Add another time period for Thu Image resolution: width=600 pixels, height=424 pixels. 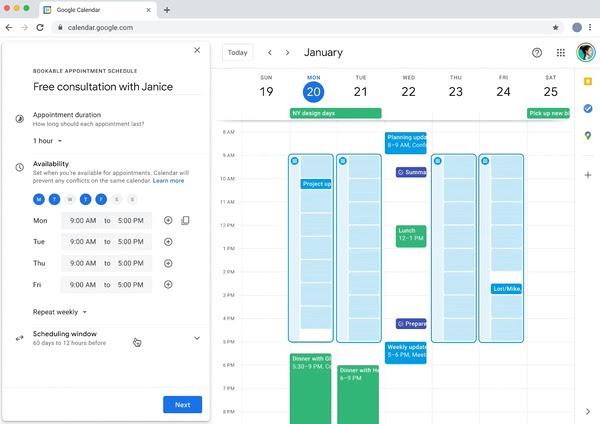[168, 263]
